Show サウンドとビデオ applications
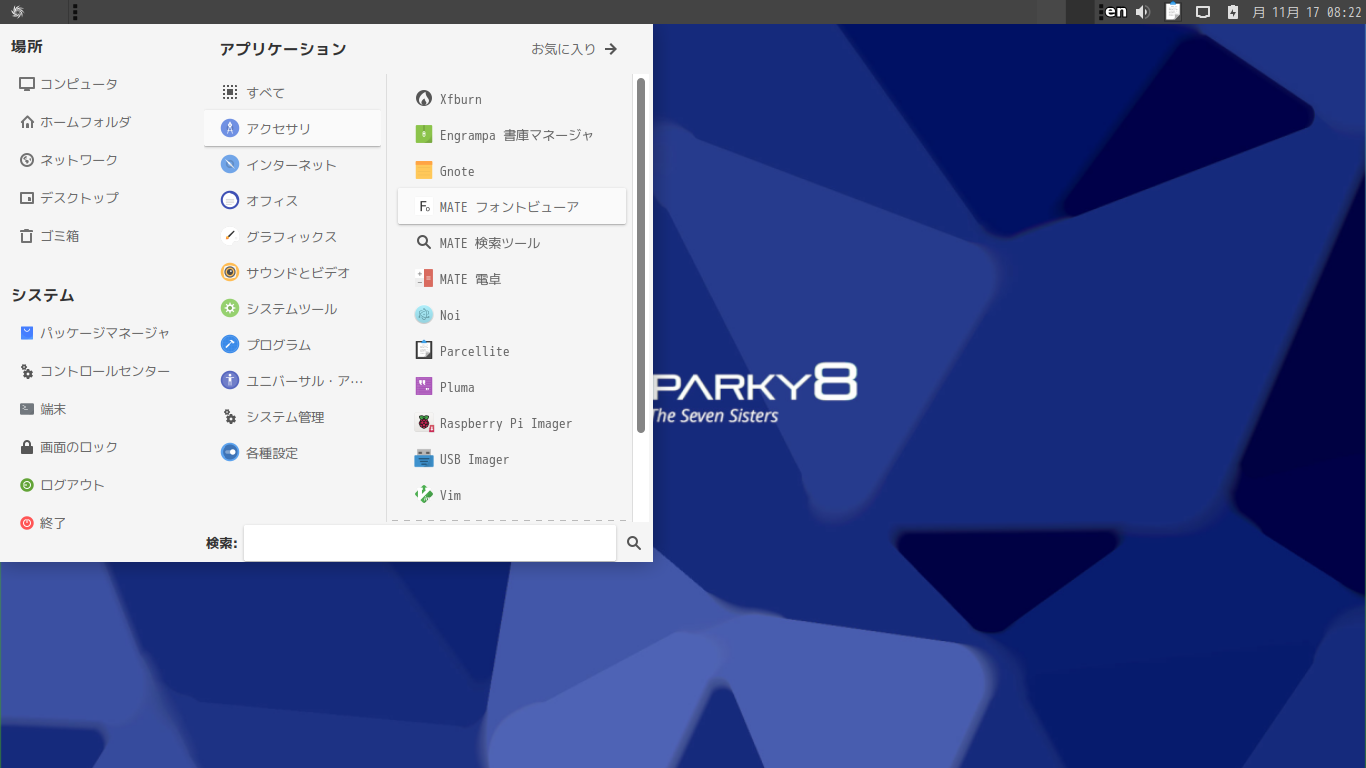1366x768 pixels. coord(292,273)
